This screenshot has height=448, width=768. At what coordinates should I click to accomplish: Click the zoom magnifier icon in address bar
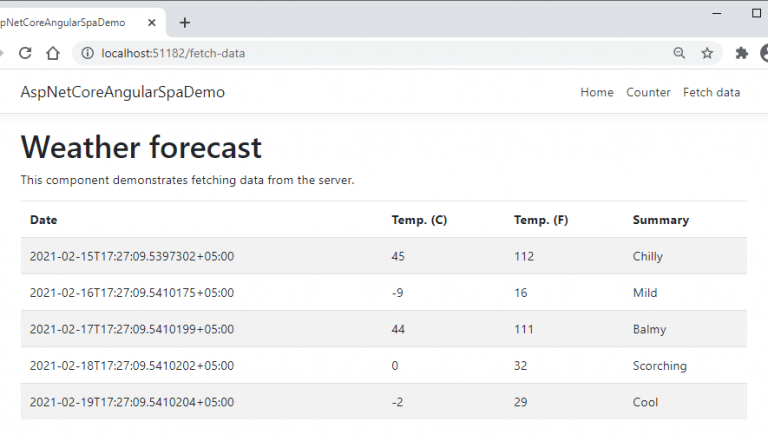point(679,53)
